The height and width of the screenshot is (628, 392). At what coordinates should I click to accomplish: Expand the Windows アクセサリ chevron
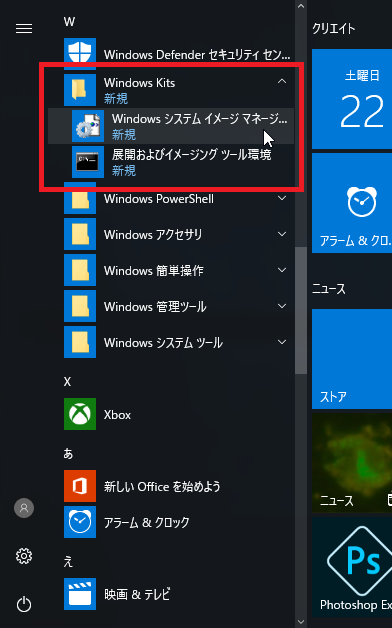282,234
